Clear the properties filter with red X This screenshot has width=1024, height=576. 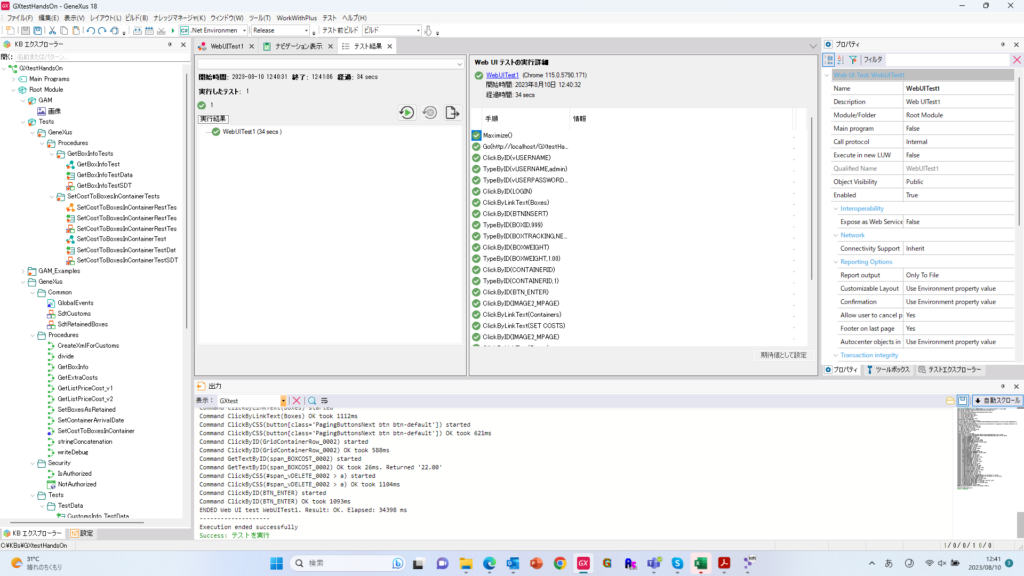coord(1016,59)
